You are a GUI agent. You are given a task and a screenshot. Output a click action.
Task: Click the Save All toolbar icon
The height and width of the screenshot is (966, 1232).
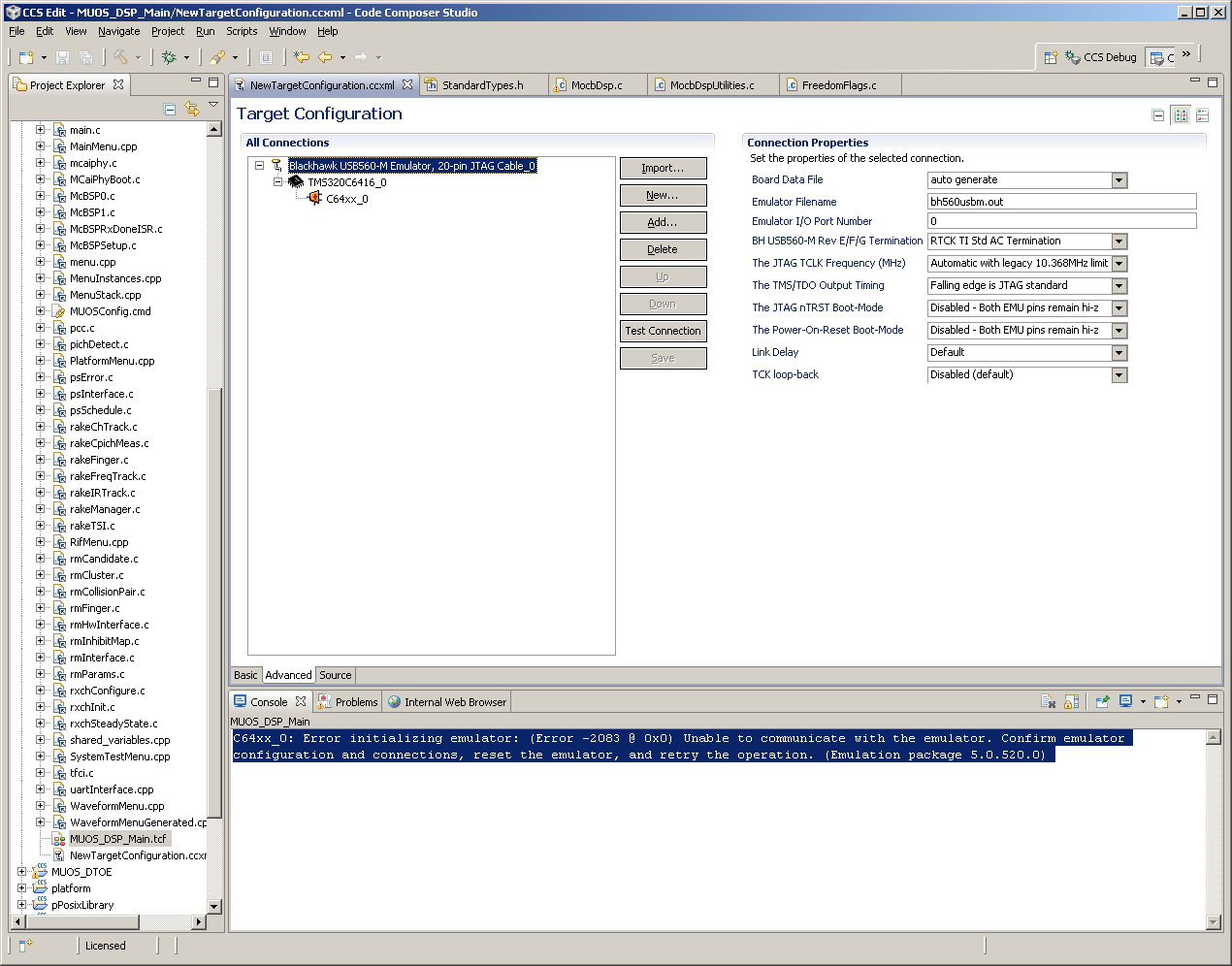click(85, 57)
